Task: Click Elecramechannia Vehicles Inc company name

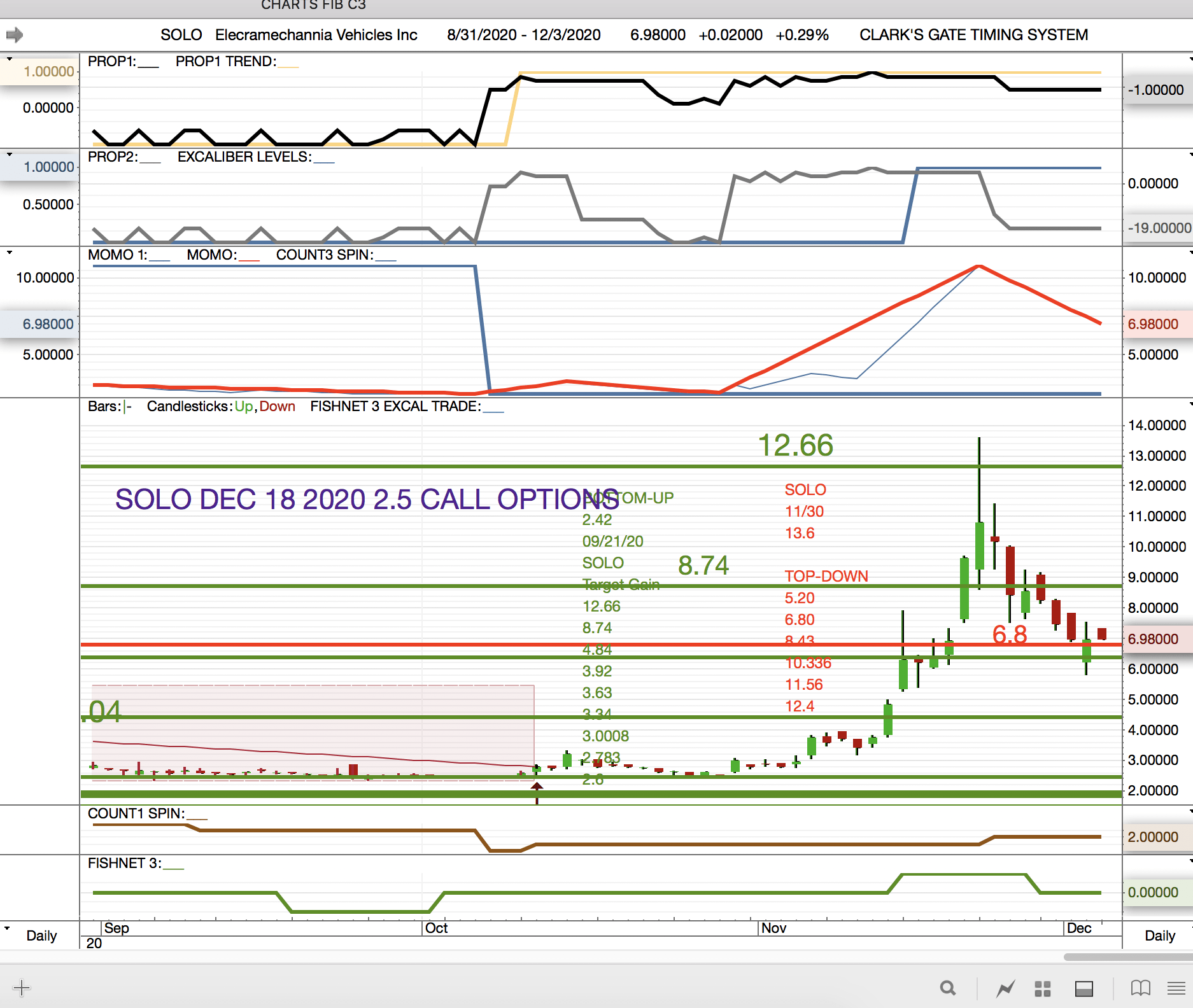Action: (316, 34)
